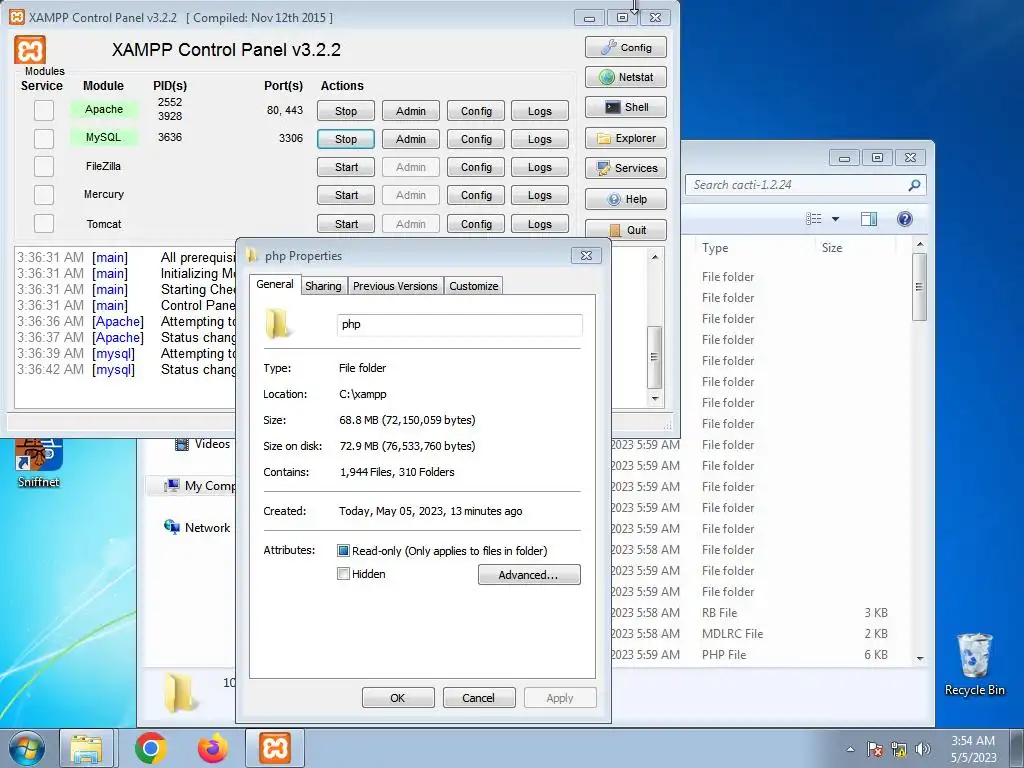This screenshot has width=1024, height=768.
Task: Click the search magnifier in the cacti-1.2.24 window
Action: point(914,185)
